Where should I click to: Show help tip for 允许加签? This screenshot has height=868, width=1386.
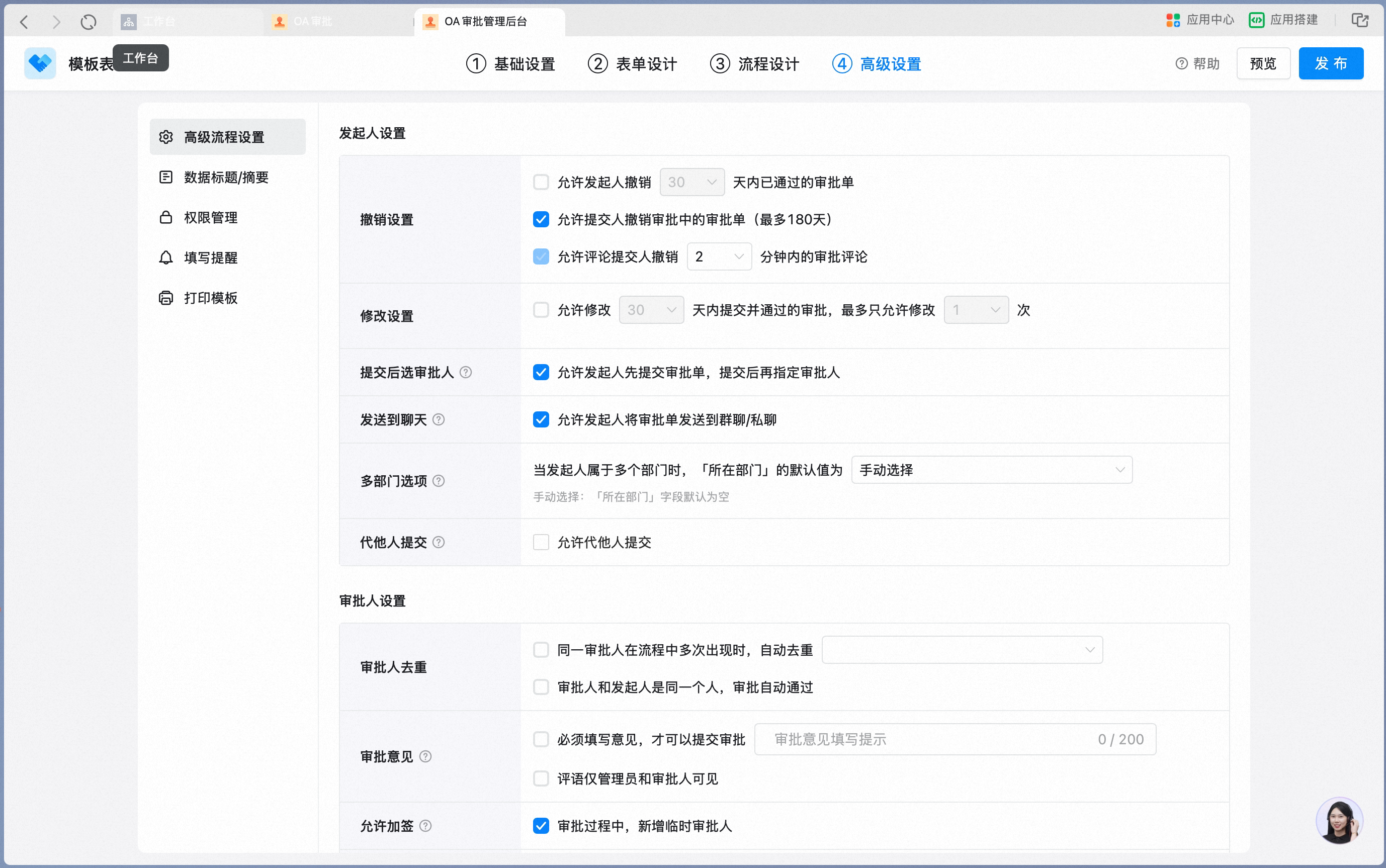(x=425, y=826)
